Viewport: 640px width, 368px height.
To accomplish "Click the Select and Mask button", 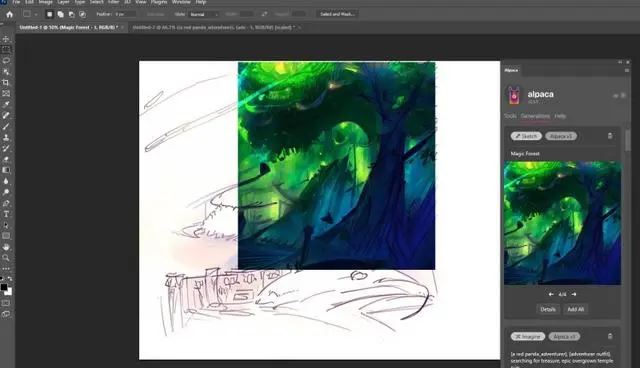I will pos(337,14).
